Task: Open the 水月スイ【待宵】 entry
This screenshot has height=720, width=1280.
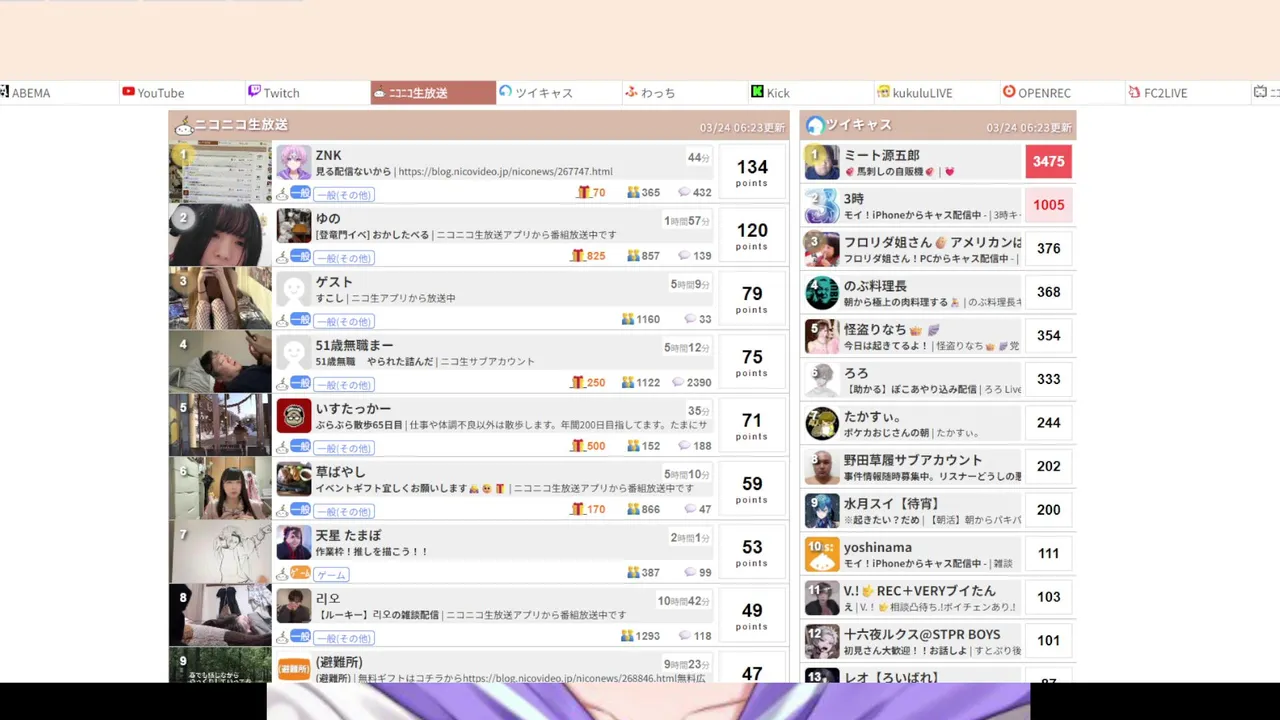Action: pyautogui.click(x=932, y=510)
